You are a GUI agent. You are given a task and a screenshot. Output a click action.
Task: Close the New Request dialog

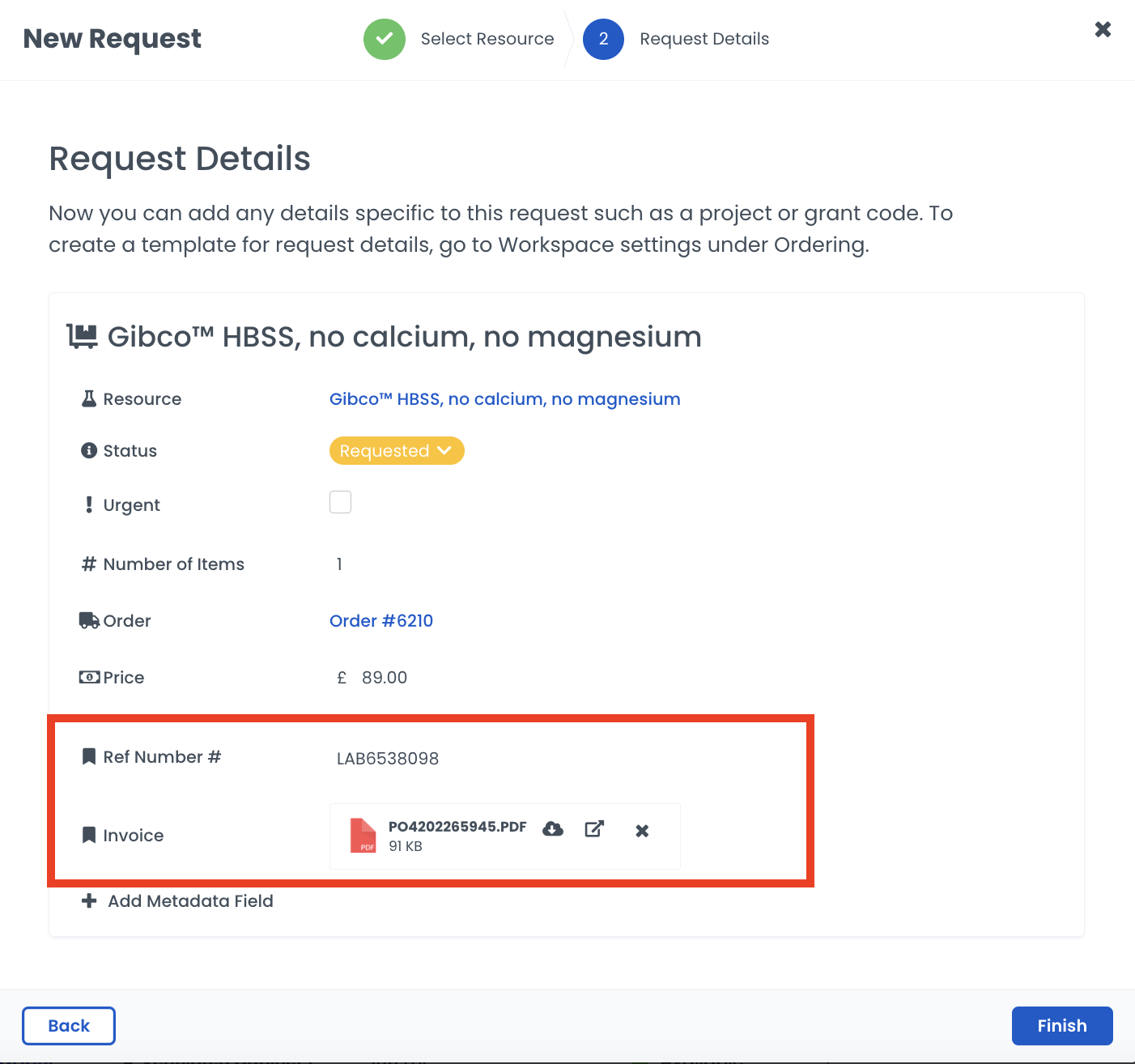1103,30
